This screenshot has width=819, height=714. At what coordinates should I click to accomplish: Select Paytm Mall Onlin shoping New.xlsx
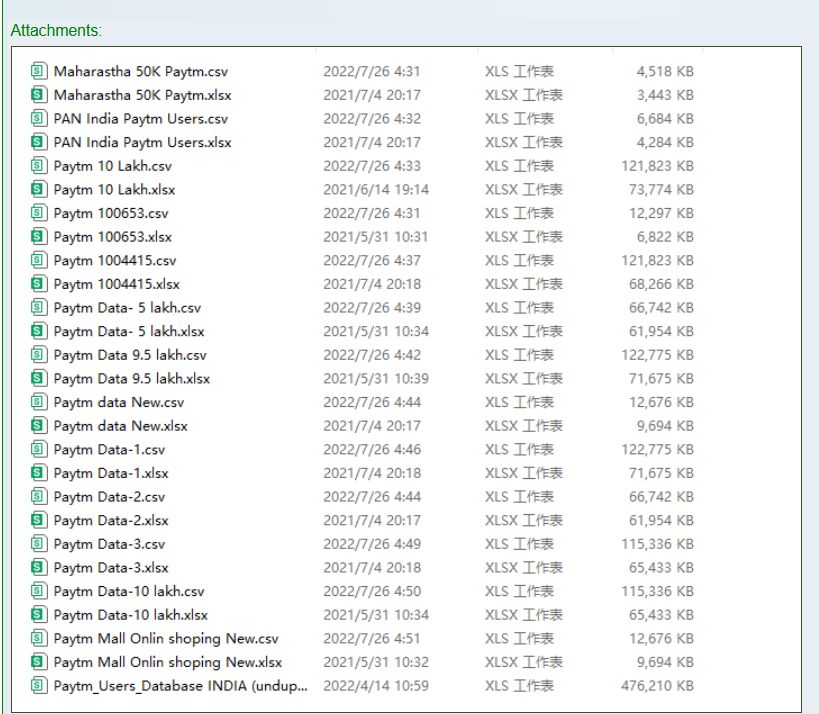coord(168,662)
